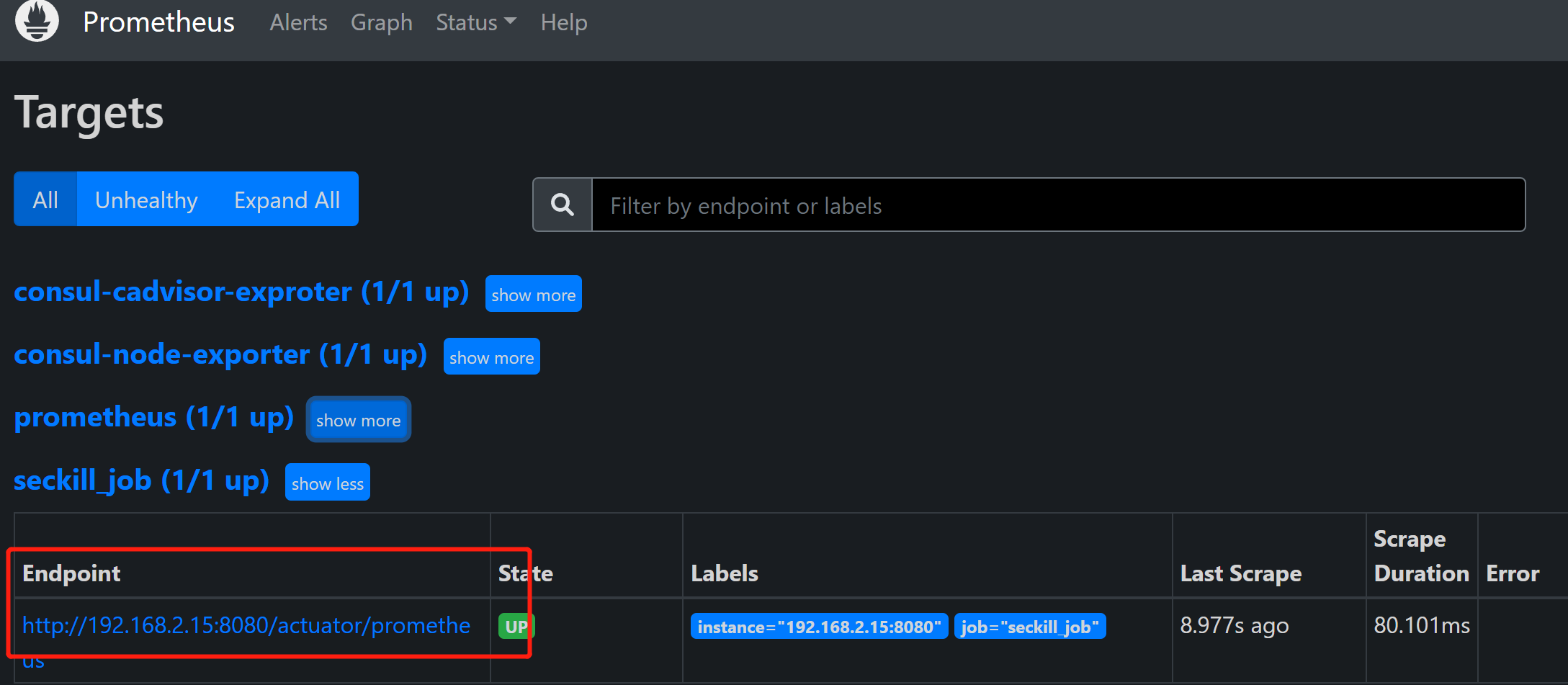The image size is (1568, 685).
Task: Open the Help menu item
Action: (x=564, y=23)
